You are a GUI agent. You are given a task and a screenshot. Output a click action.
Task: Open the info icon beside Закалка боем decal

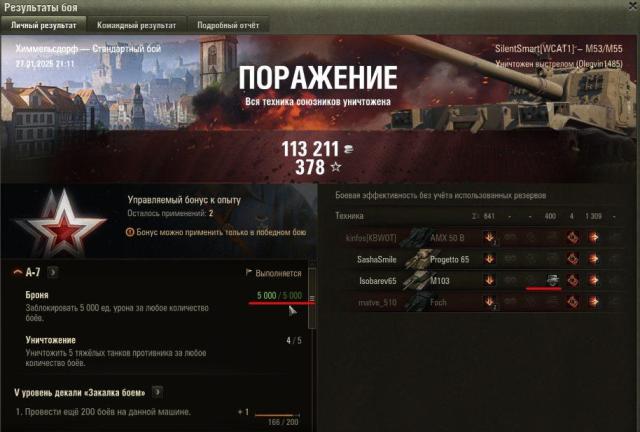pyautogui.click(x=157, y=392)
